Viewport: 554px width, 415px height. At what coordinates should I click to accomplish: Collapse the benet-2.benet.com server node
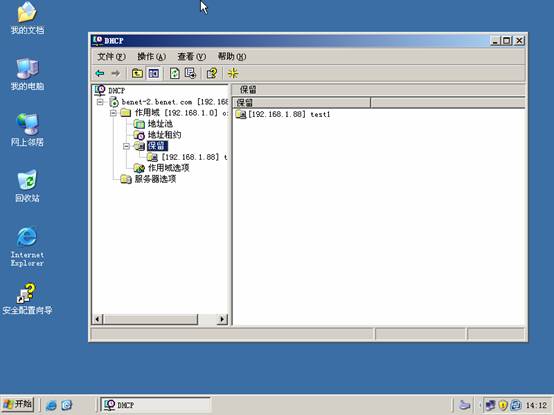coord(100,102)
